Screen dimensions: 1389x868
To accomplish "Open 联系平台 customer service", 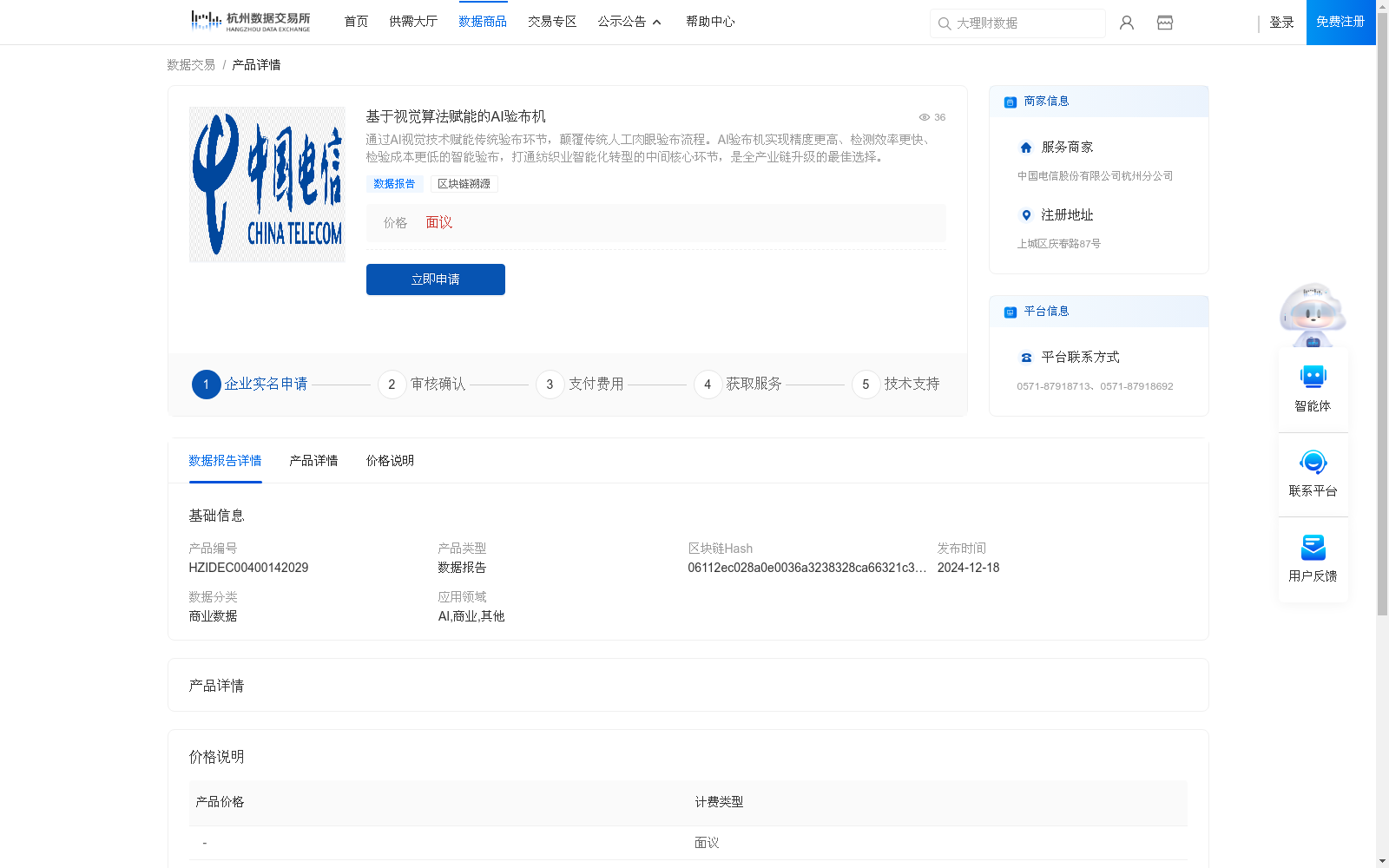I will coord(1313,474).
